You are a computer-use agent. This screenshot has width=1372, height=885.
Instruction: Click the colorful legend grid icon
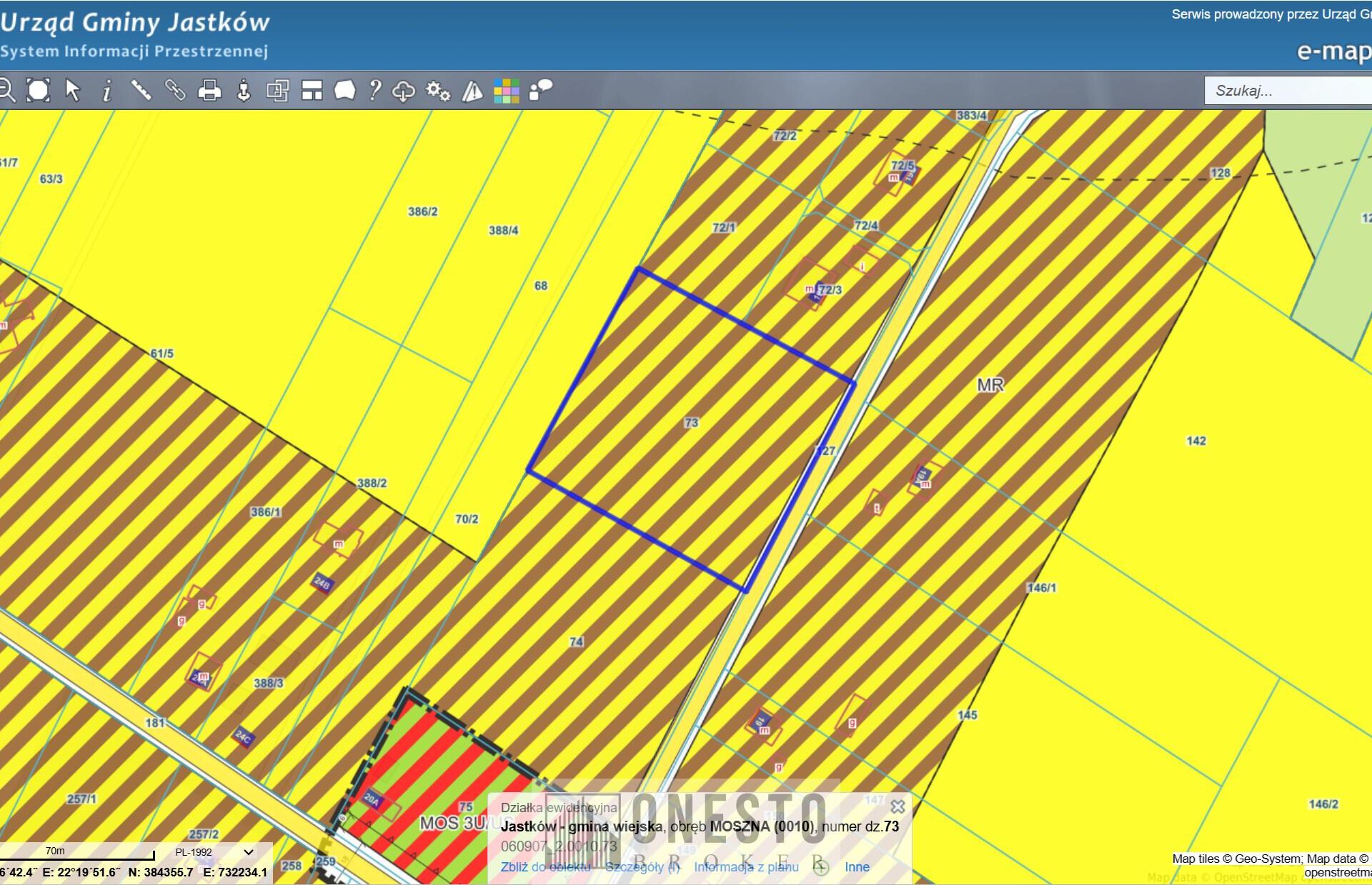(x=507, y=91)
